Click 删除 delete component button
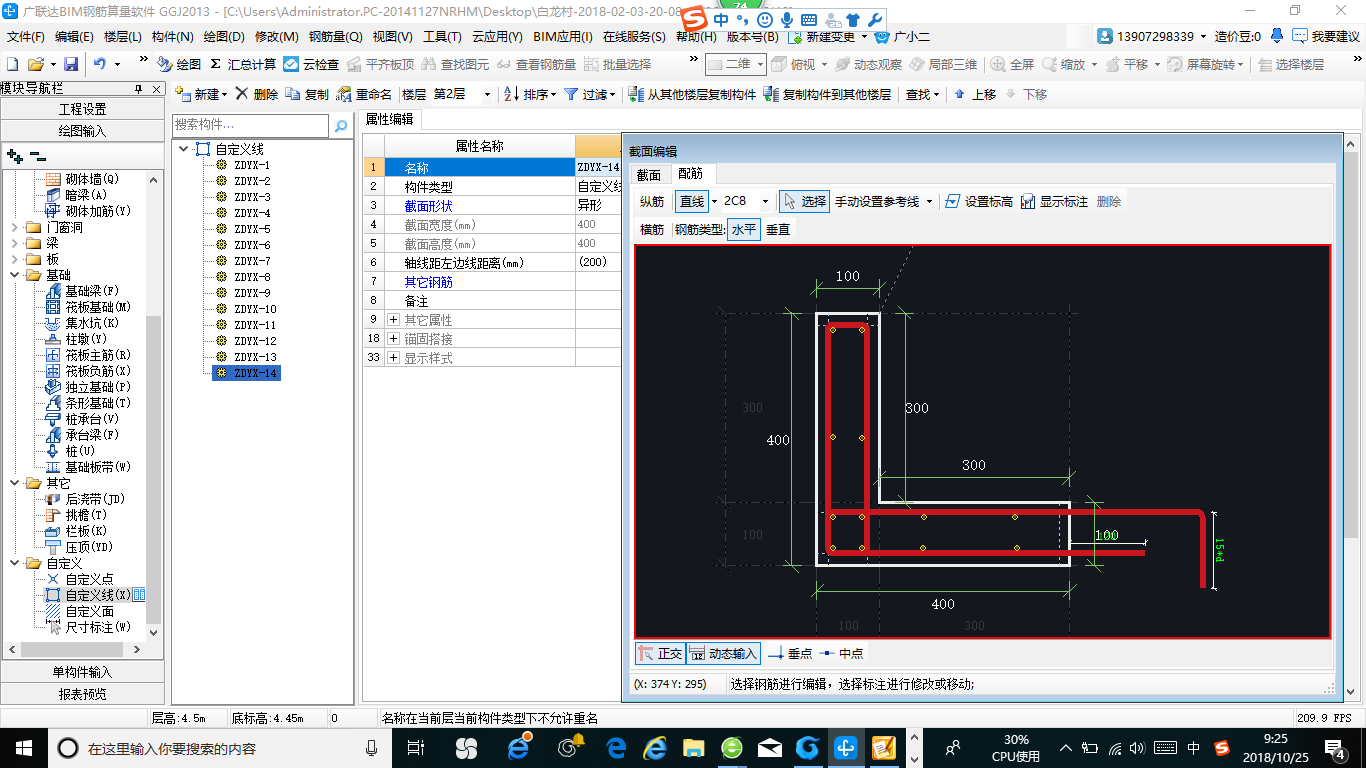 (x=256, y=94)
